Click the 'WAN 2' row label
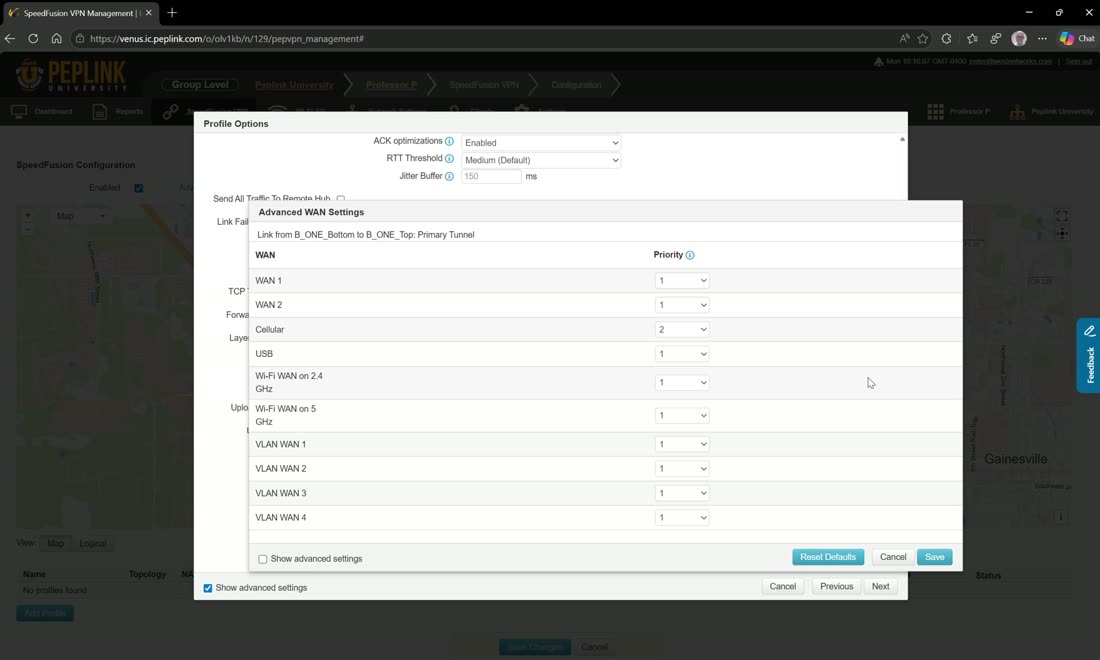Screen dimensions: 1100x660 [x=268, y=305]
